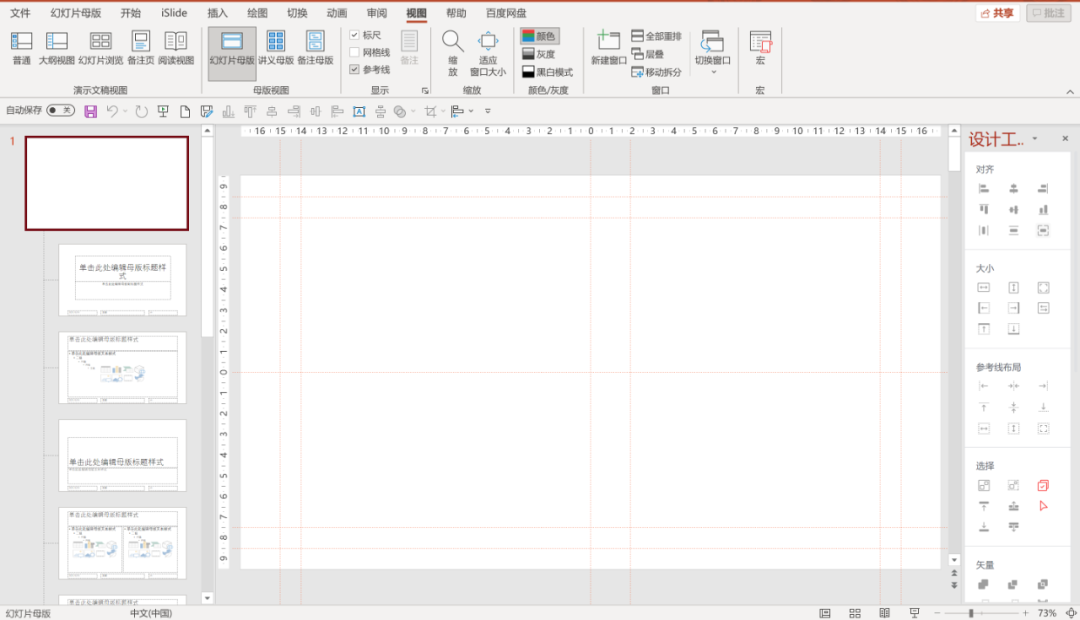1080x620 pixels.
Task: Collapse the ribbon with chevron
Action: coord(1070,92)
